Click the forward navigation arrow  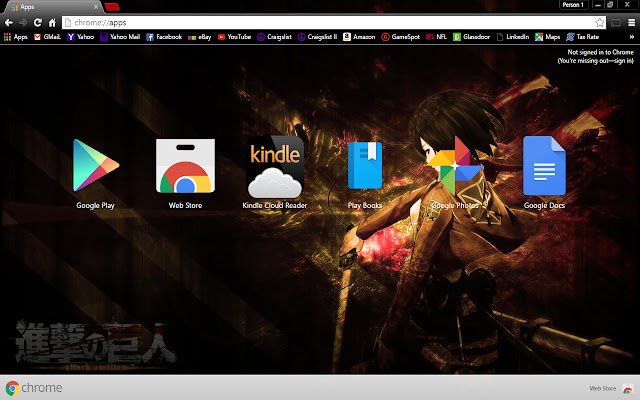tap(23, 22)
